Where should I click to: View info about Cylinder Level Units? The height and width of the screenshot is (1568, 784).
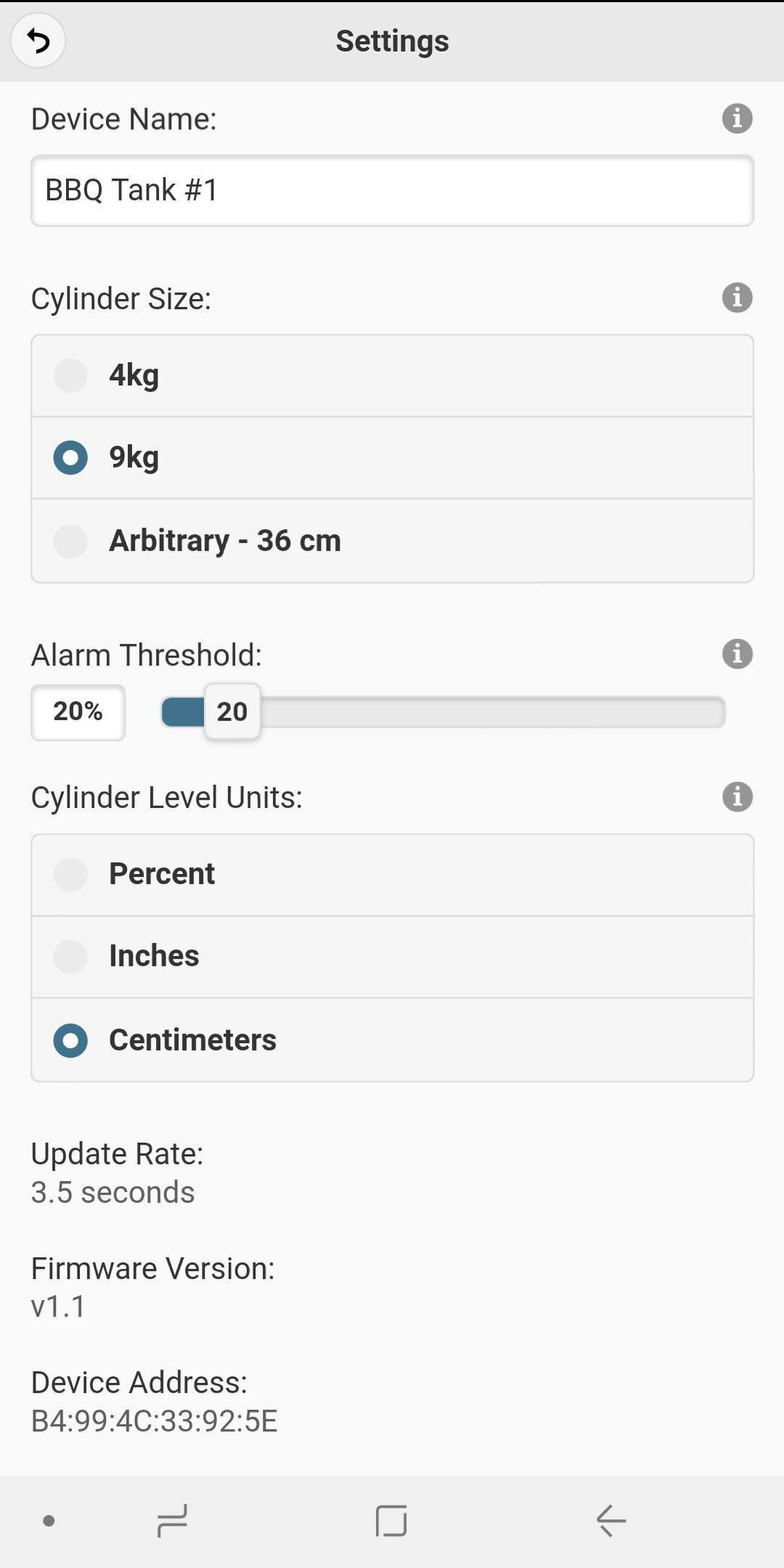[x=737, y=797]
